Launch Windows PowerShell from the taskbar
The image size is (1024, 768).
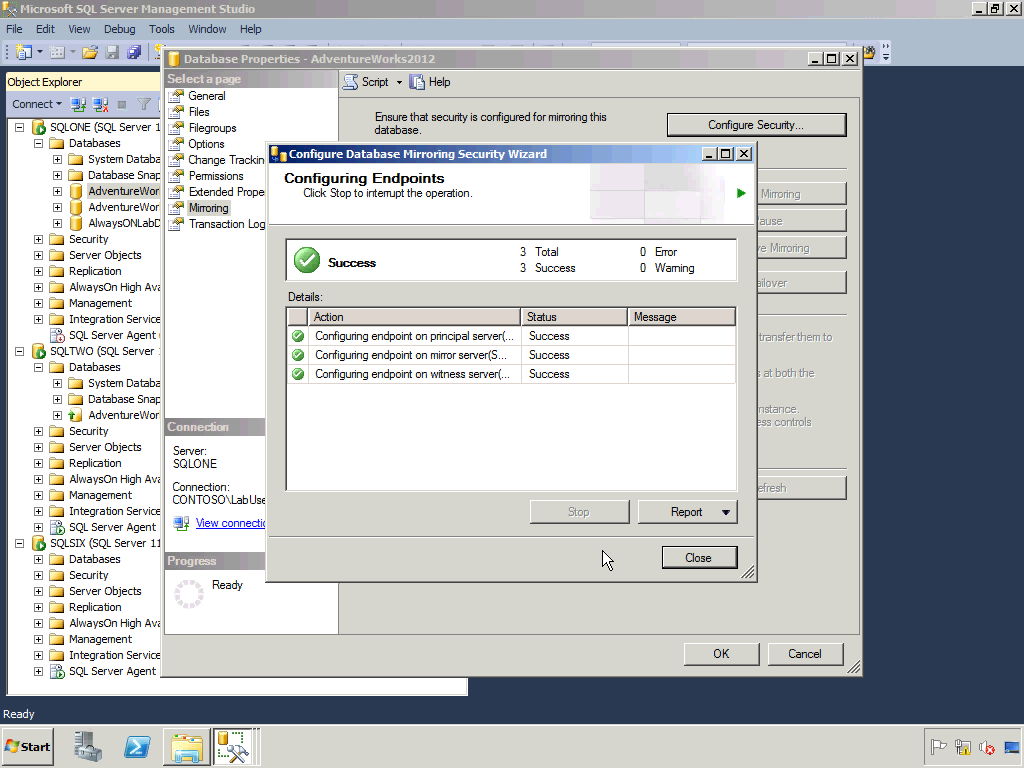click(137, 746)
